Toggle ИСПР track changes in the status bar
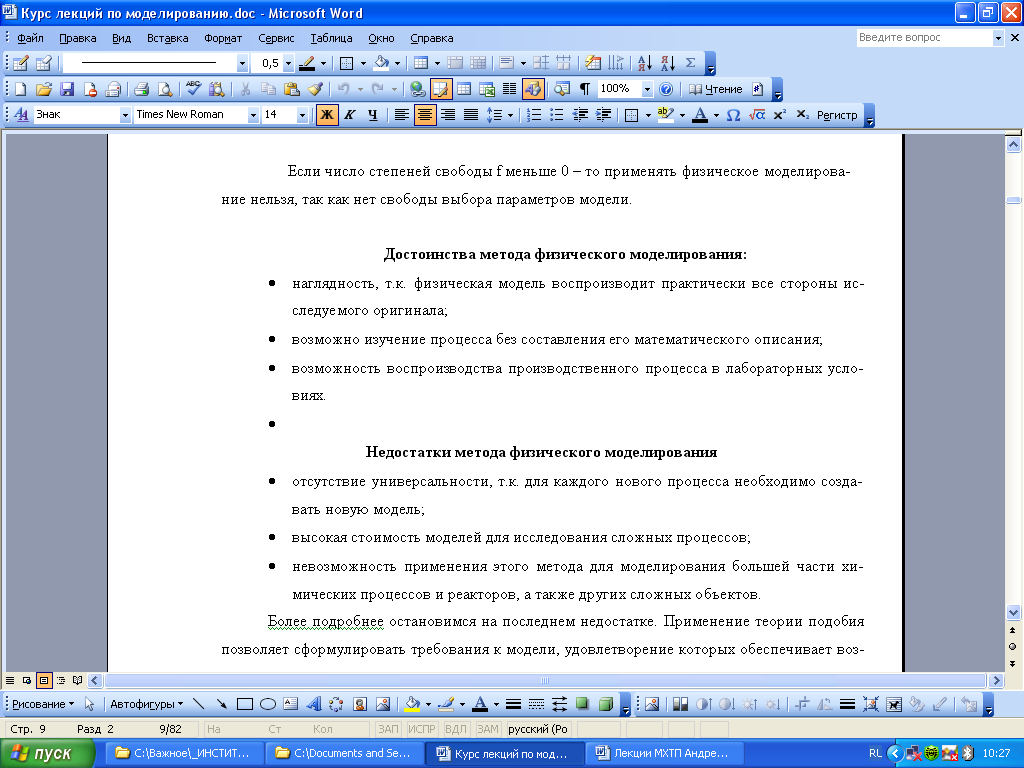This screenshot has width=1024, height=768. point(421,729)
